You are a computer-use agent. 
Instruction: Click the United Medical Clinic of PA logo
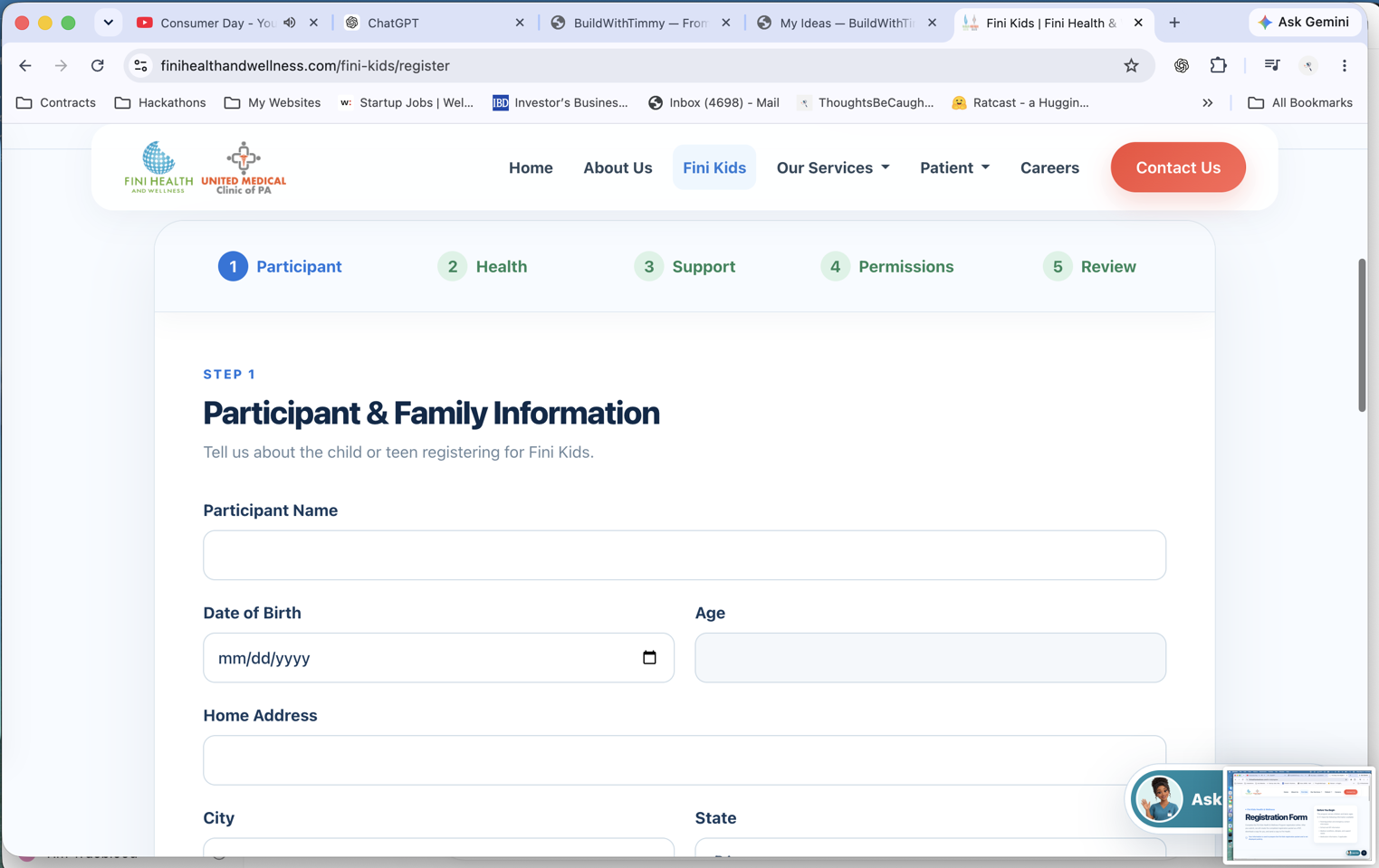244,167
